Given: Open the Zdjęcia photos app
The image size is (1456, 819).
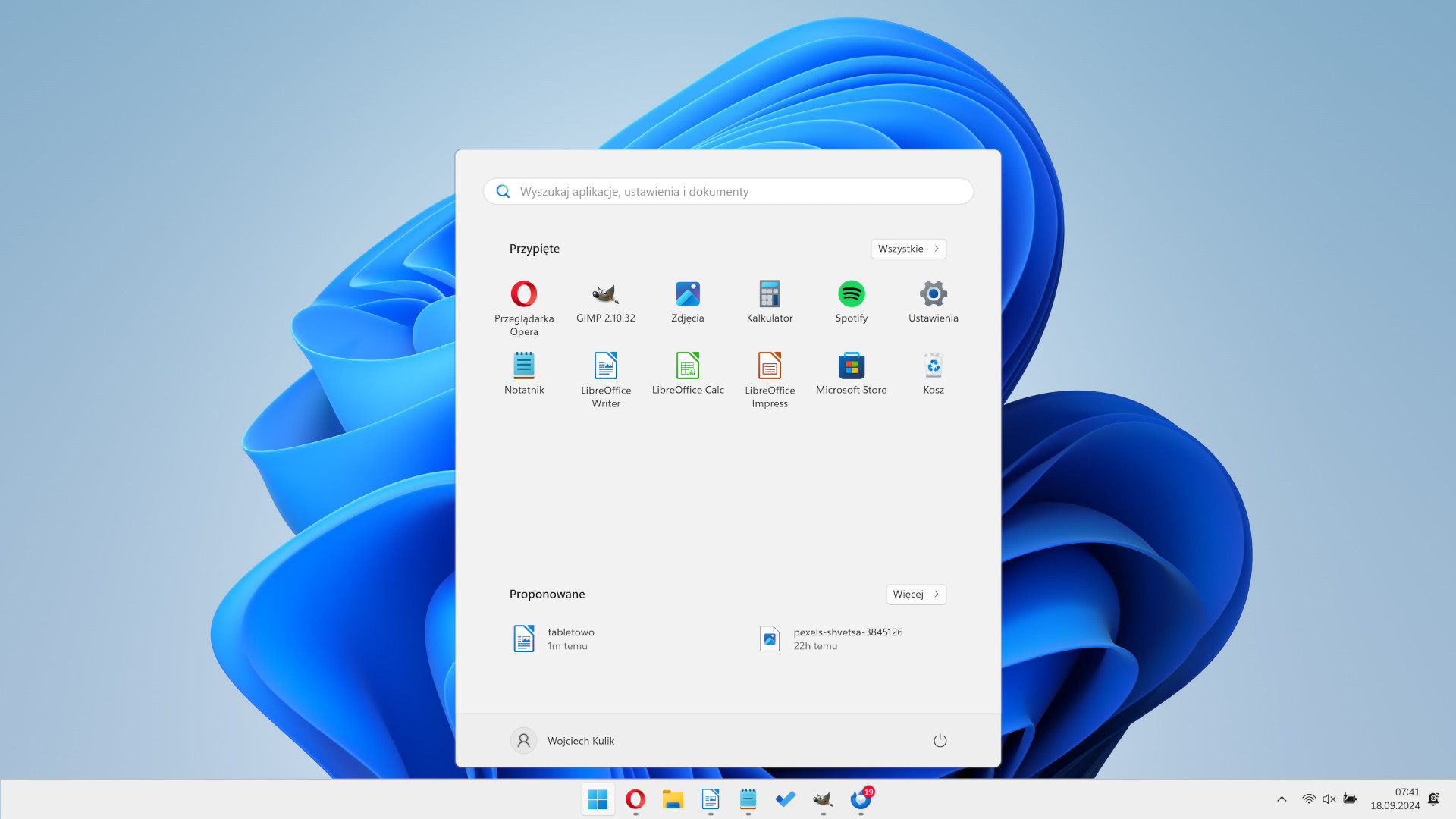Looking at the screenshot, I should (688, 302).
